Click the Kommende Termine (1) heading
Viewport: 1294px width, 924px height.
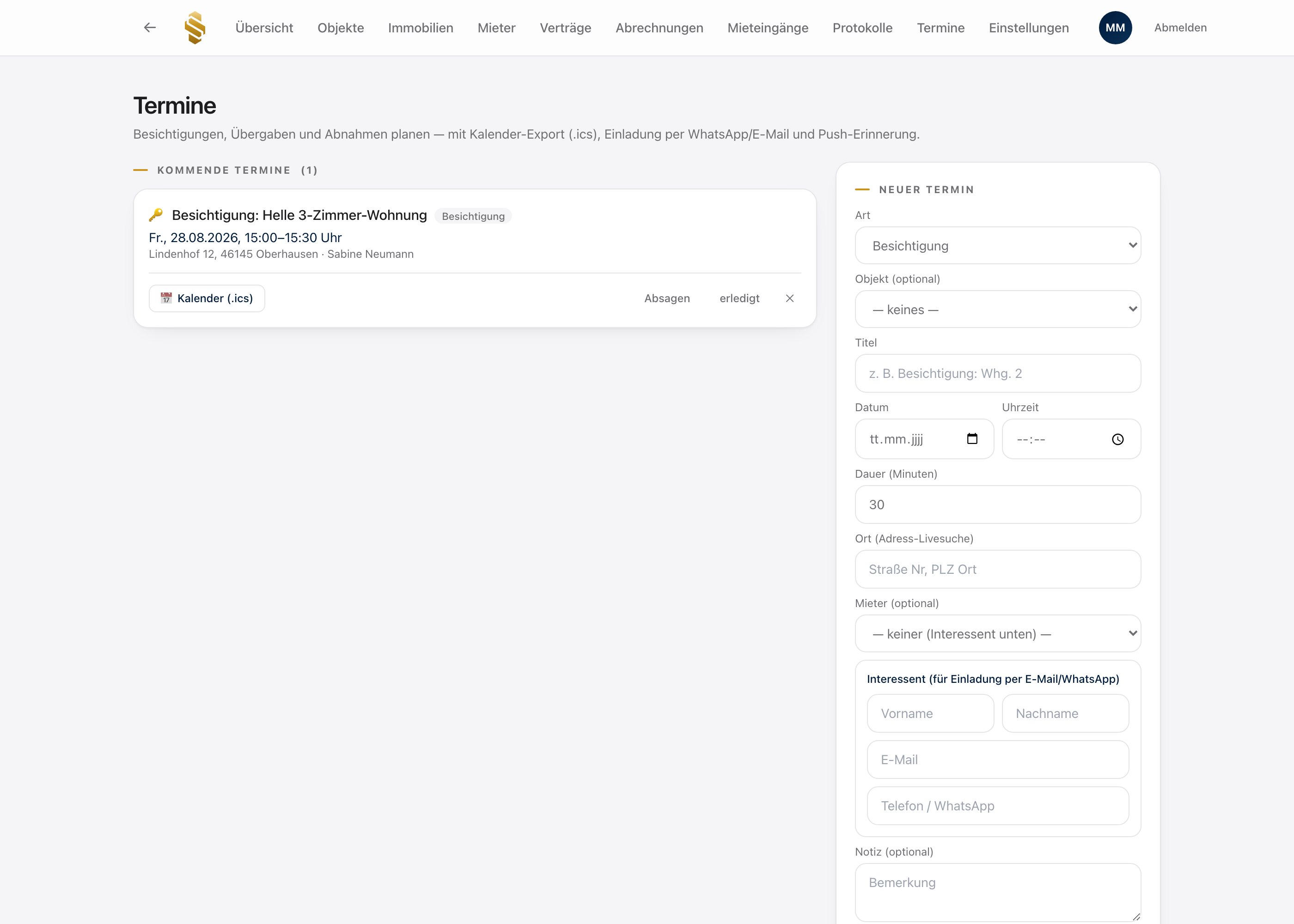237,170
